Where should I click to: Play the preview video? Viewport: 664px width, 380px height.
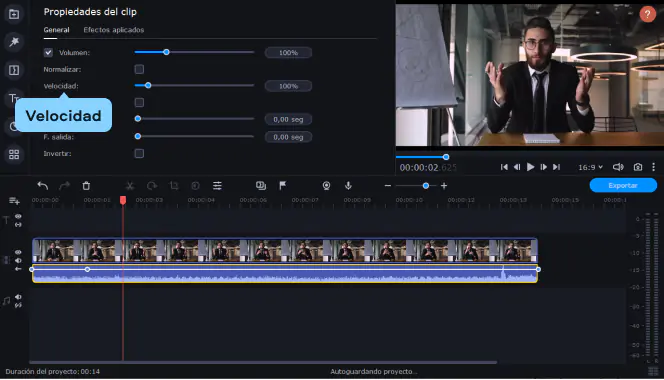530,167
